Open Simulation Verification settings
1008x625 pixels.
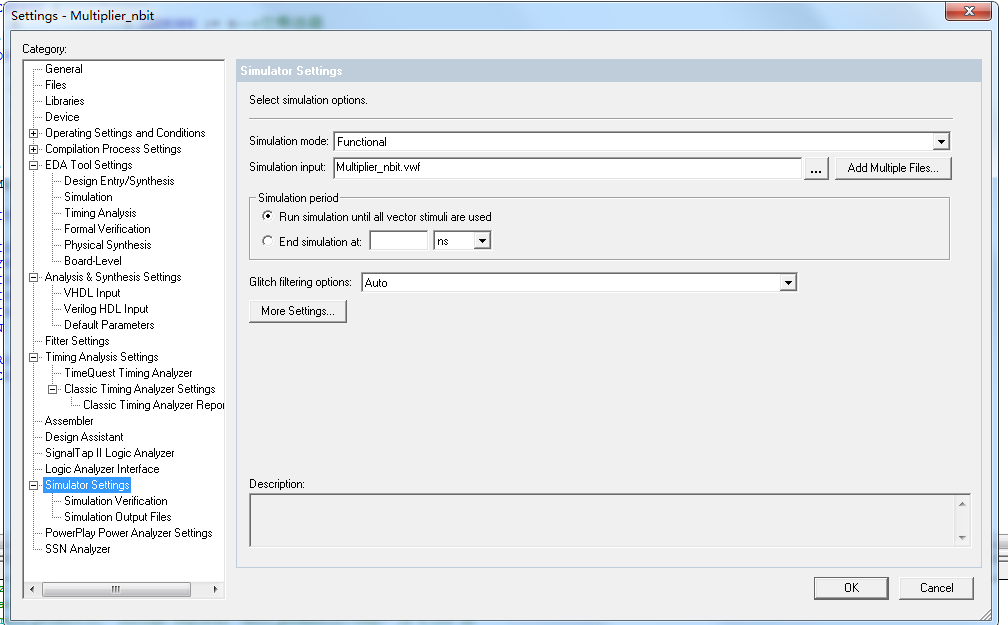point(116,501)
